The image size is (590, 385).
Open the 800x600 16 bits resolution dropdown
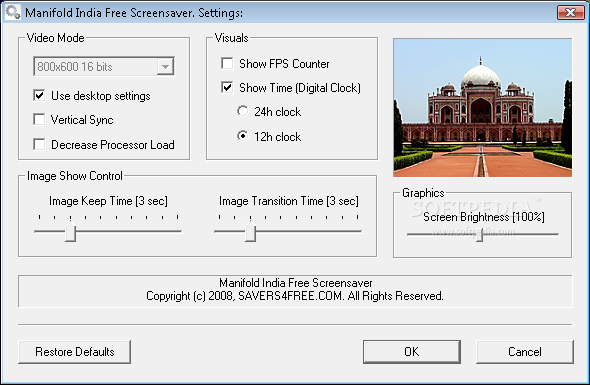pos(165,67)
